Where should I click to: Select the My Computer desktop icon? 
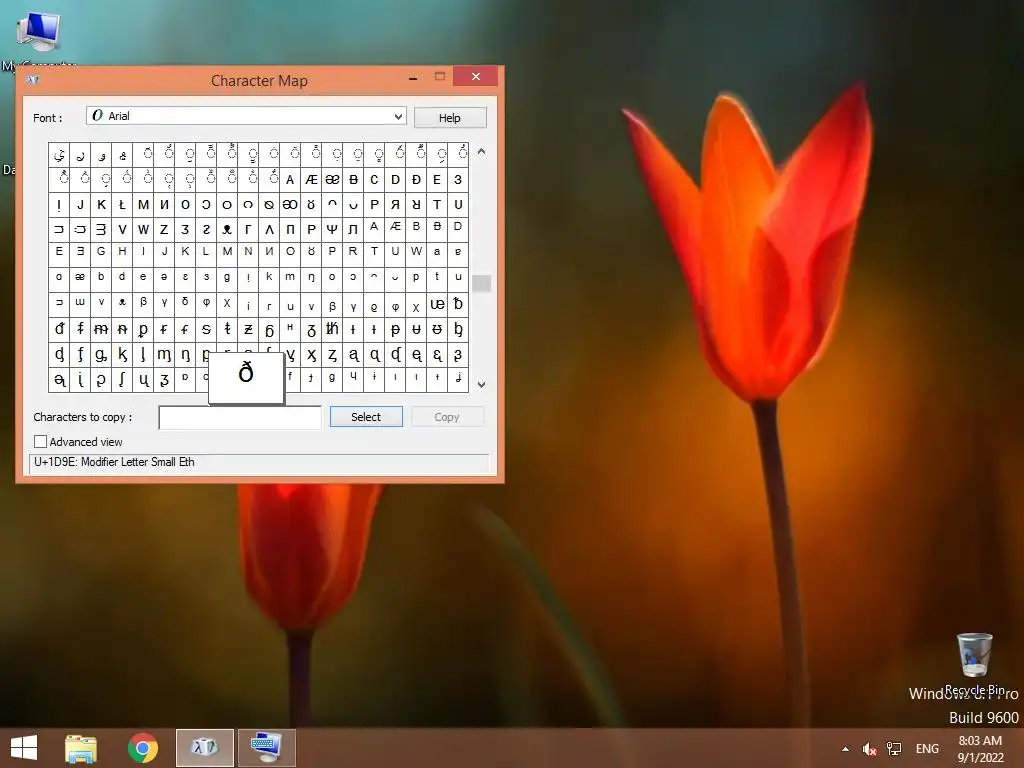[x=39, y=38]
